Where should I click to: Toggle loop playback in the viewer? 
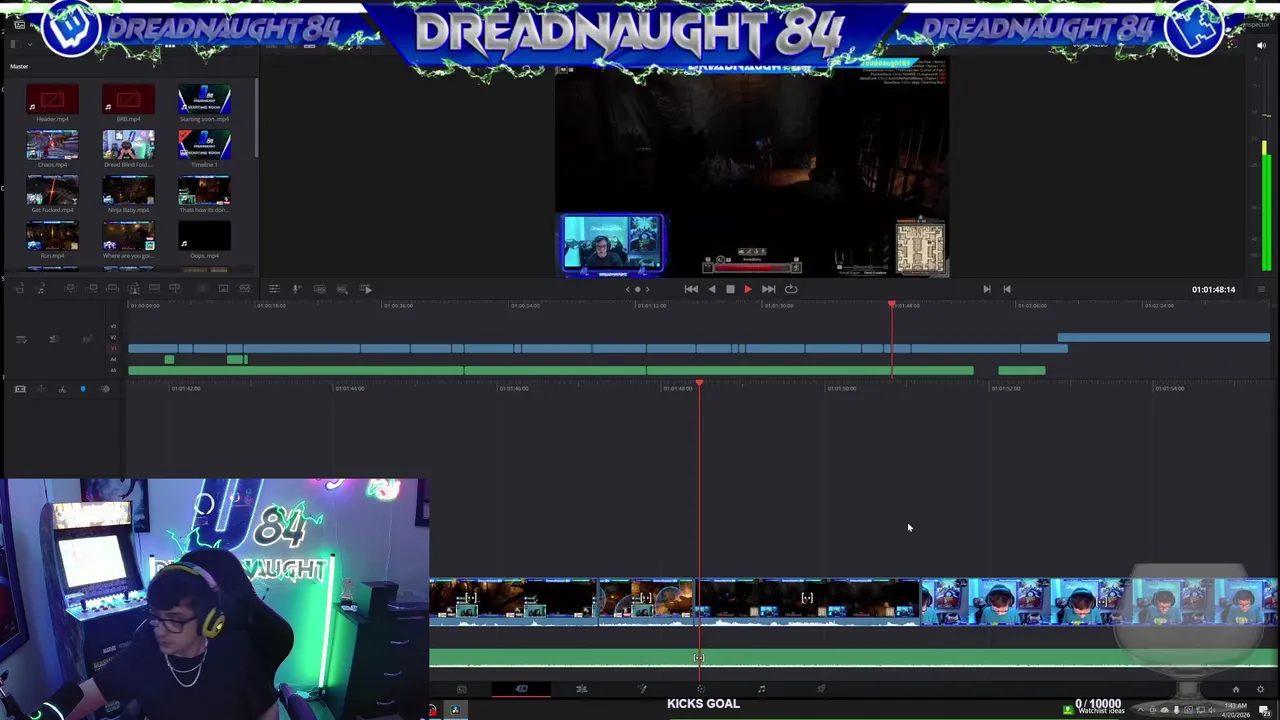pyautogui.click(x=791, y=289)
